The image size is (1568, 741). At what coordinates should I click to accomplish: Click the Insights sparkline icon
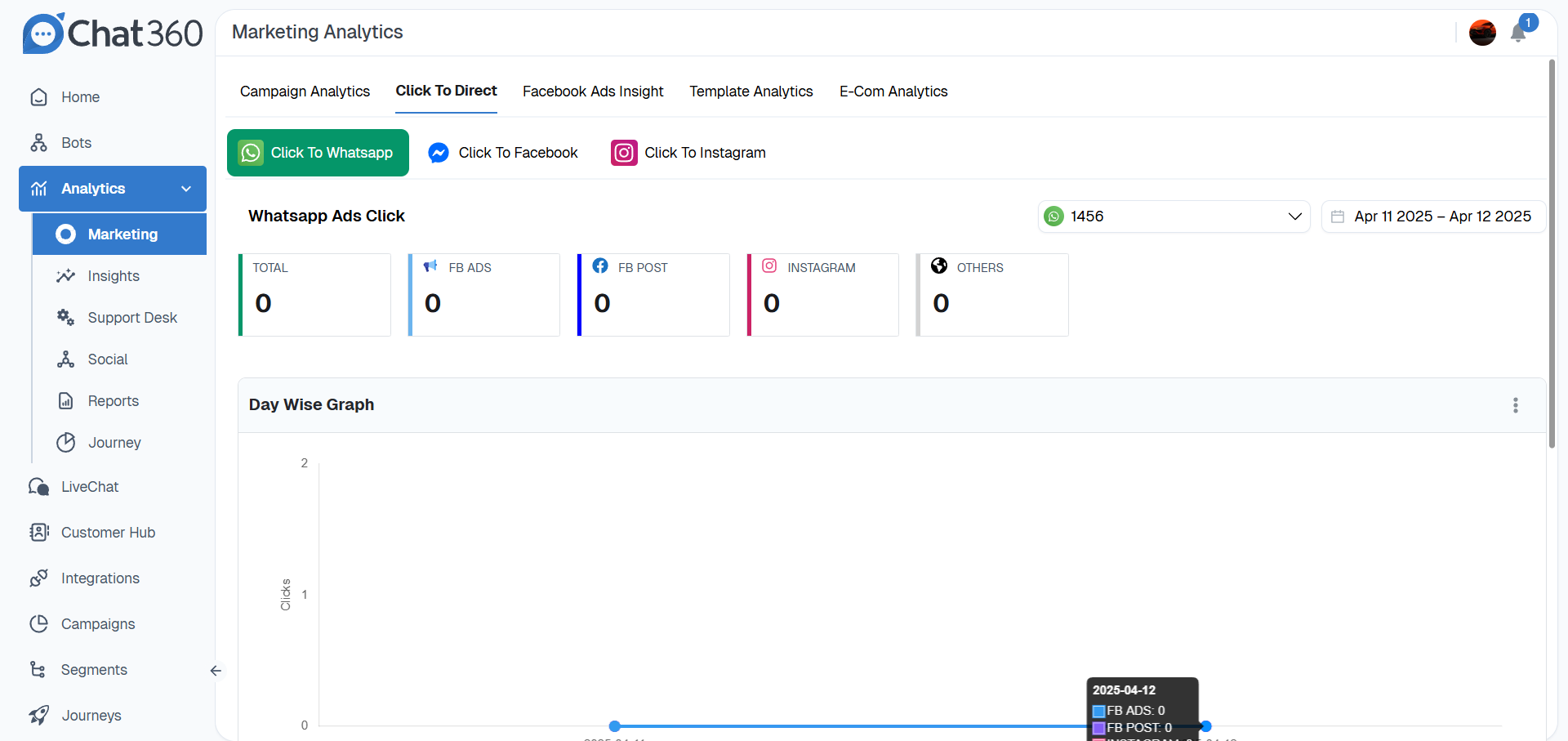click(65, 276)
